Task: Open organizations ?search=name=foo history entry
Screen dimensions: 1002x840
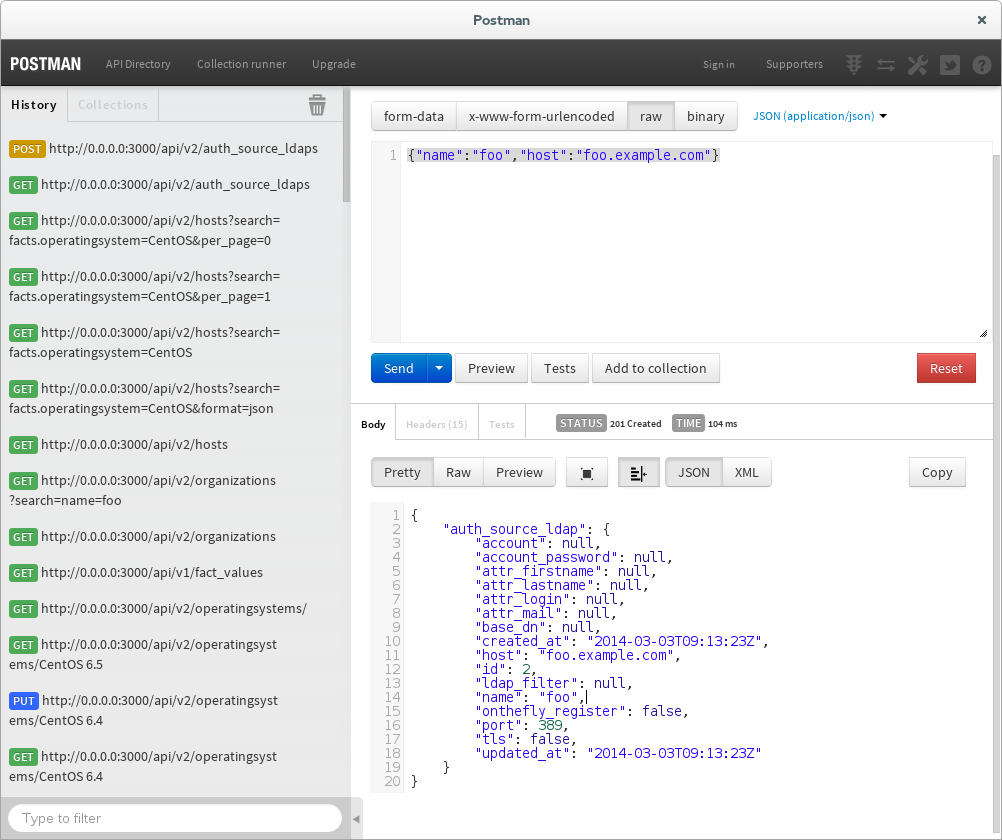Action: click(x=143, y=490)
